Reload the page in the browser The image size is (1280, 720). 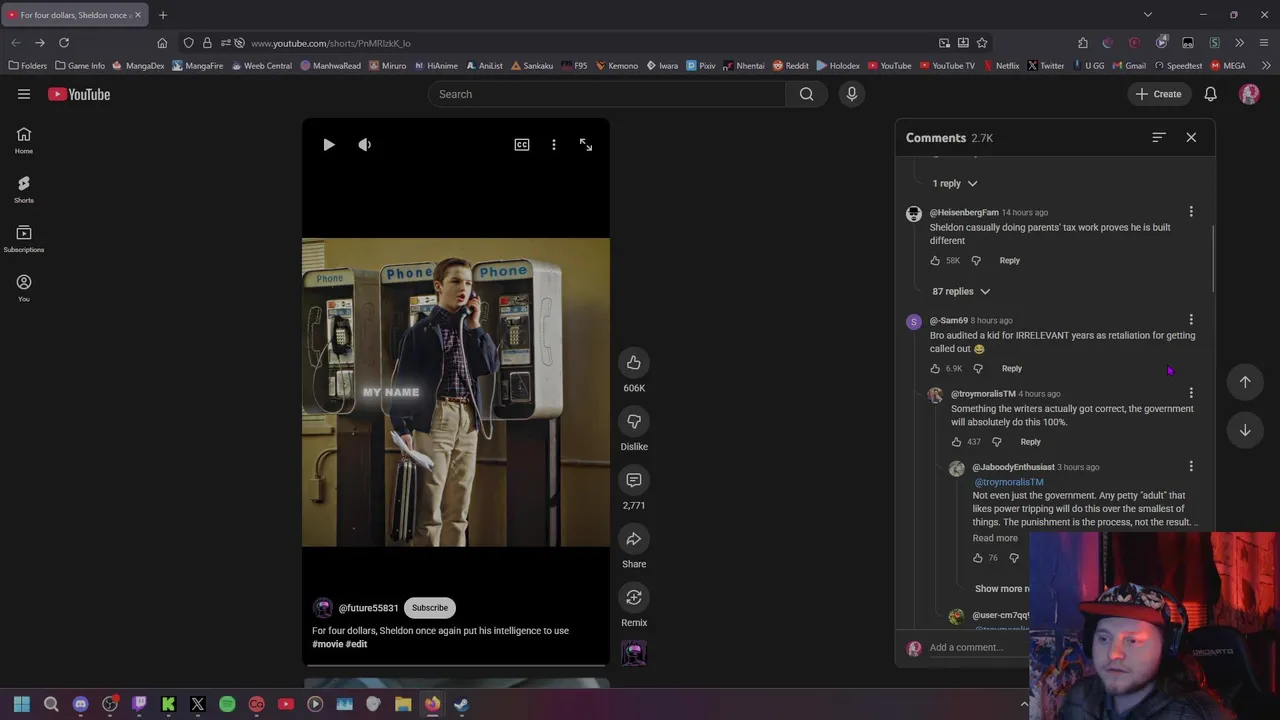pos(64,43)
